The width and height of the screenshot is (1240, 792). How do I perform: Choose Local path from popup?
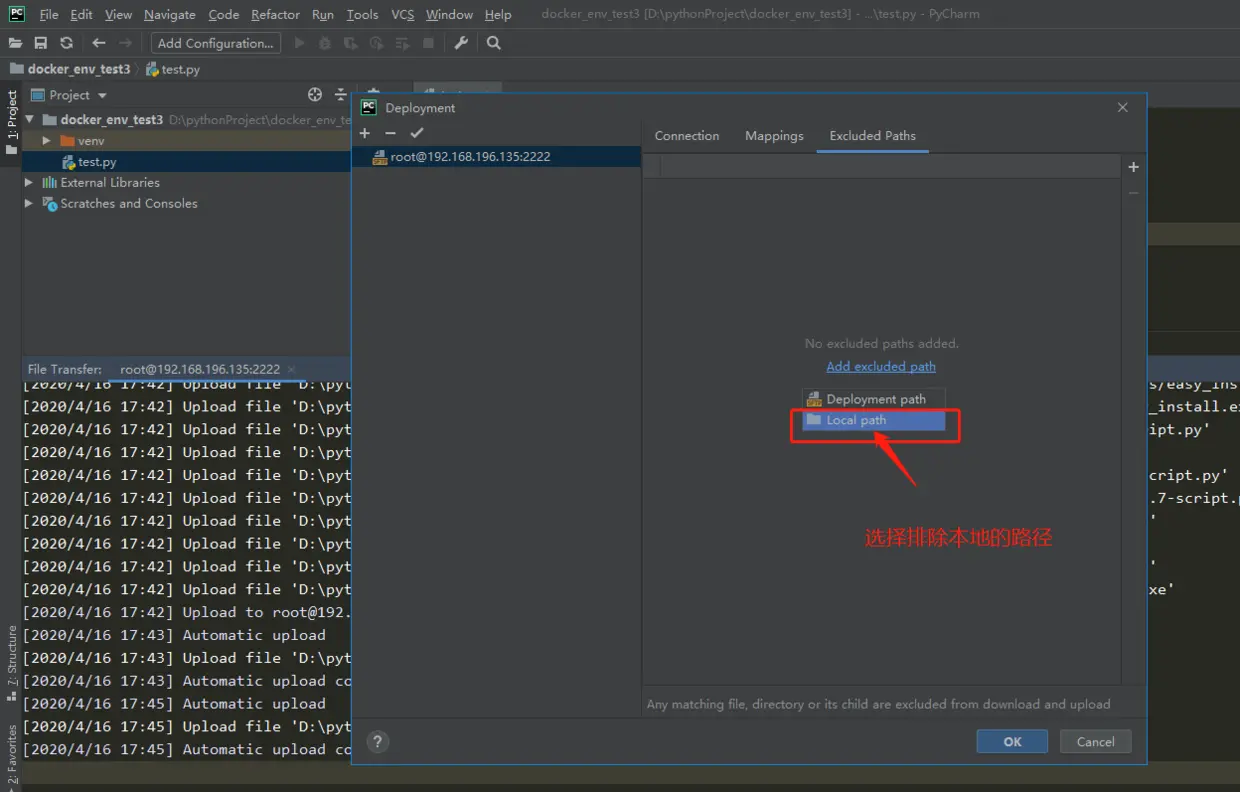pos(874,420)
